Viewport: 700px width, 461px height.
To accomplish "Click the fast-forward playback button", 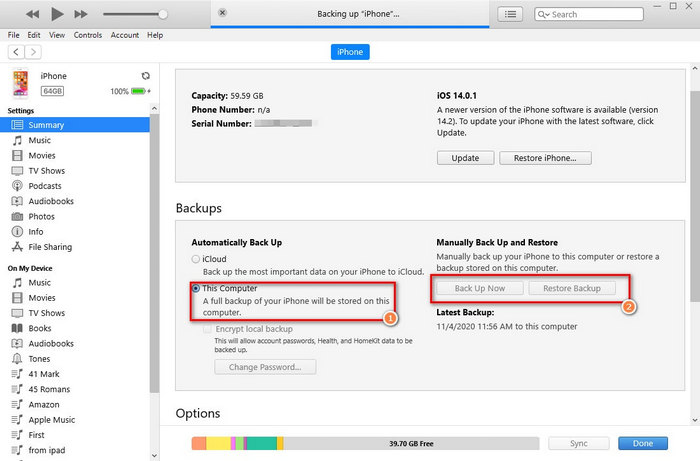I will 81,14.
